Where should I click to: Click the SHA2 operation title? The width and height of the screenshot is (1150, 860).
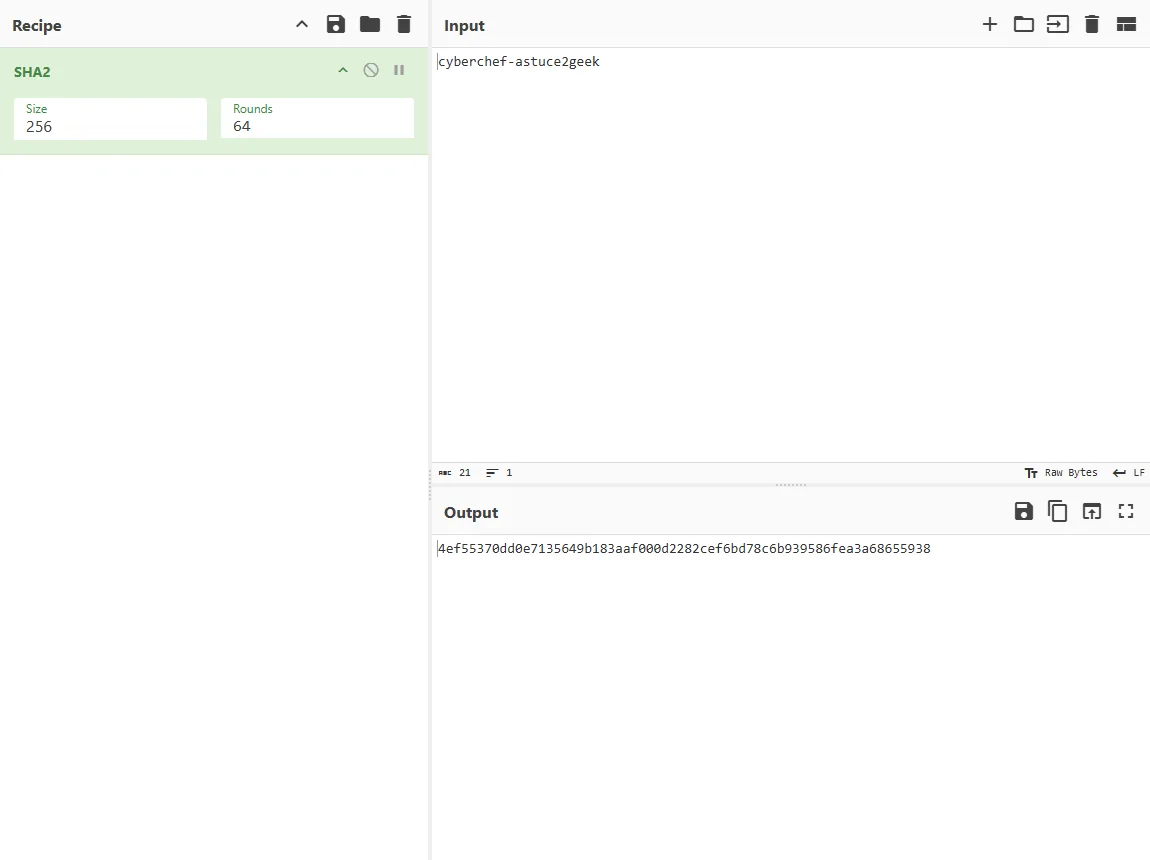[32, 72]
